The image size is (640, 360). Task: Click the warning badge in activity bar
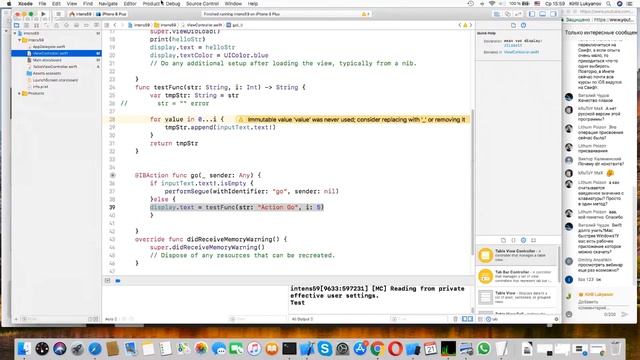click(365, 14)
